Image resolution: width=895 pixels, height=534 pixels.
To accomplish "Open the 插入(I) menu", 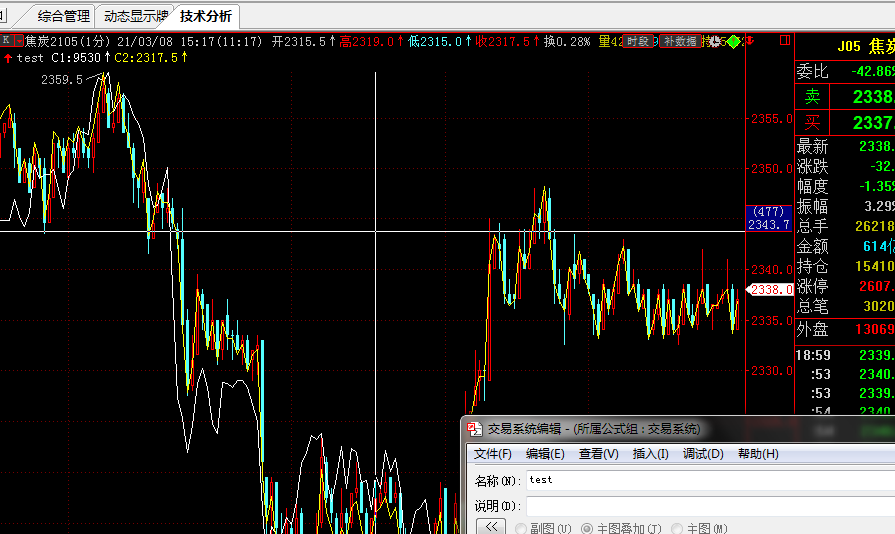I will click(650, 454).
